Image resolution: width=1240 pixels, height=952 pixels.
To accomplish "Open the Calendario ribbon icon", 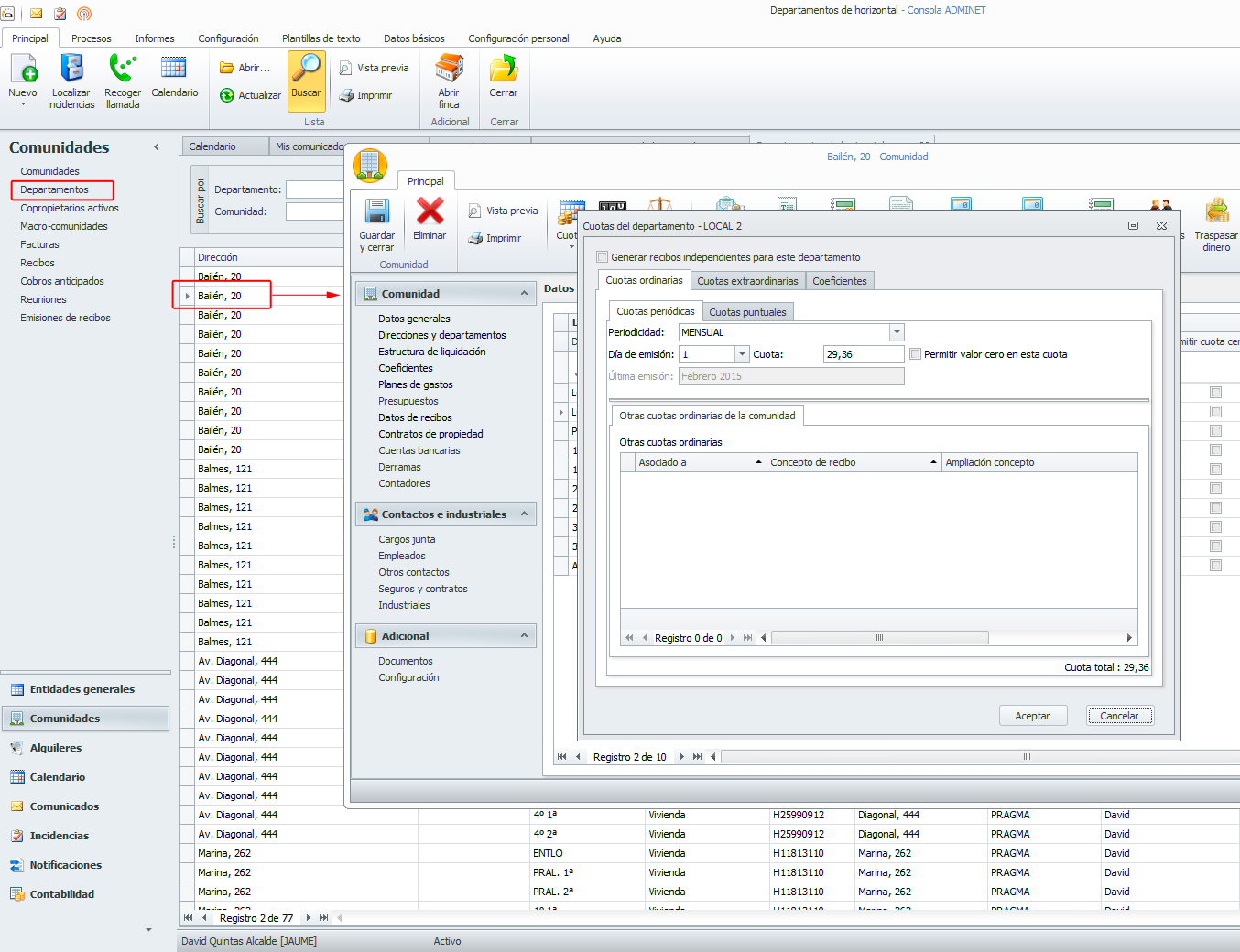I will click(x=174, y=70).
